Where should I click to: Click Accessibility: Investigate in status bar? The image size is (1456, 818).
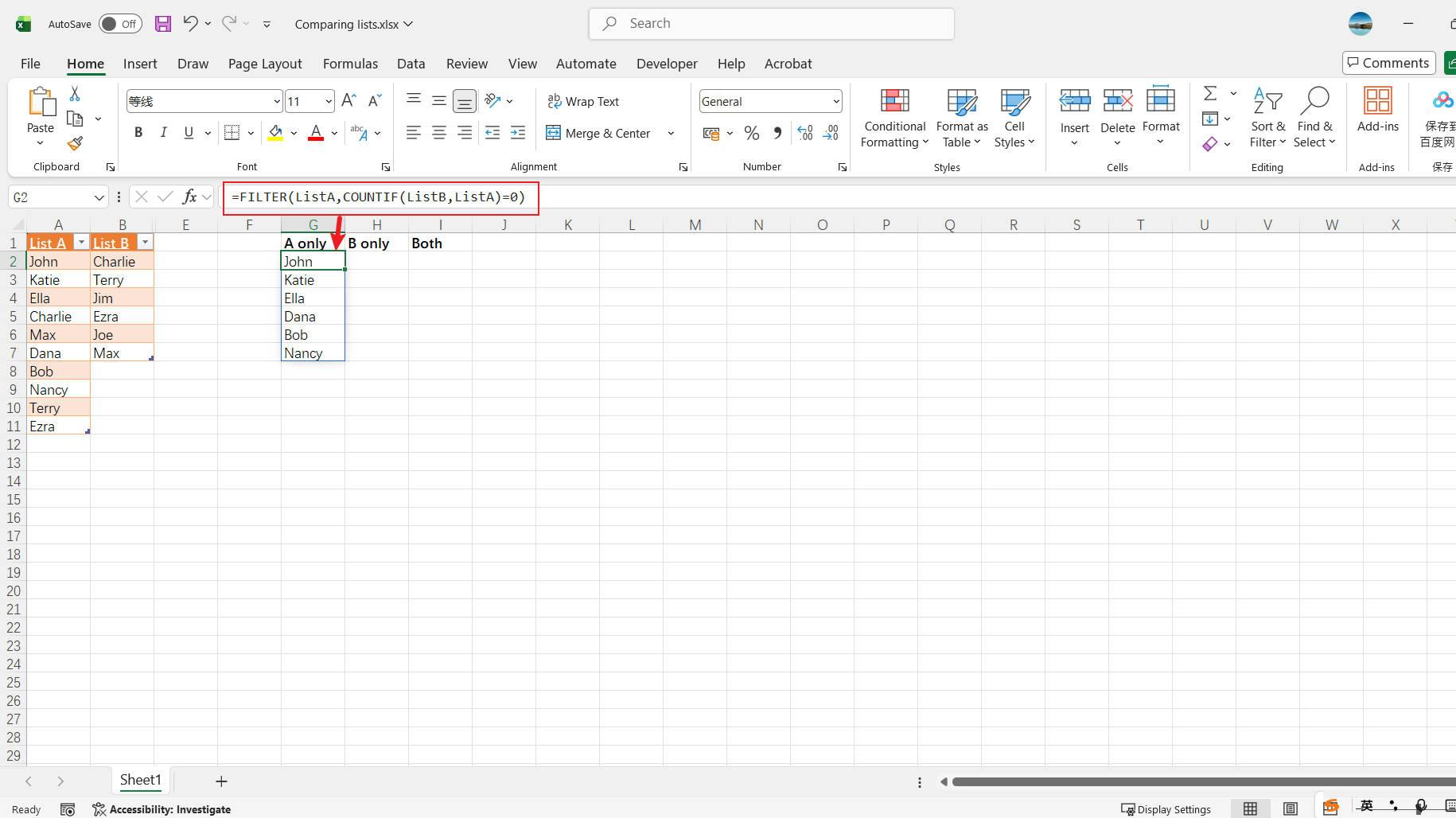162,809
